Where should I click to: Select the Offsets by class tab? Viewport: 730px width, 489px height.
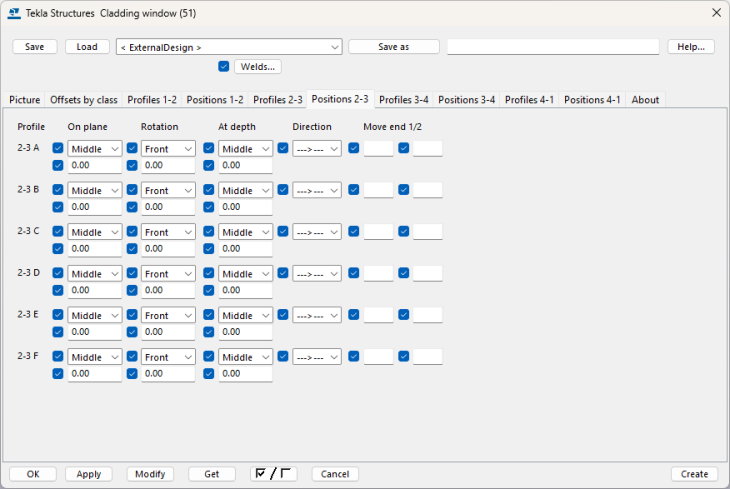click(84, 100)
